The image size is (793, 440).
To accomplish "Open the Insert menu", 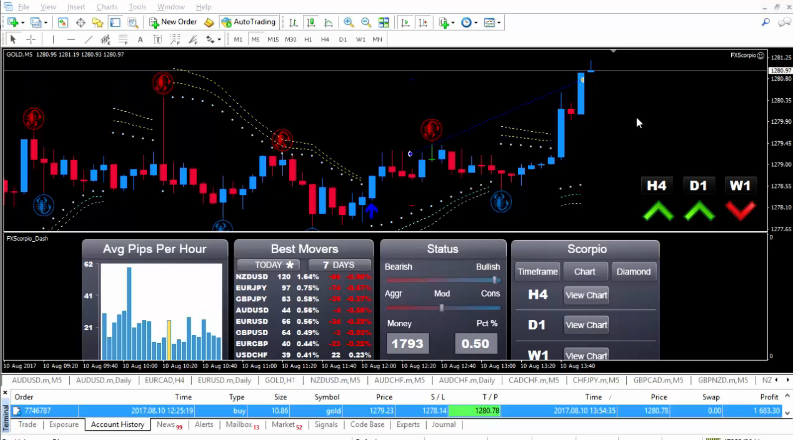I will tap(76, 7).
